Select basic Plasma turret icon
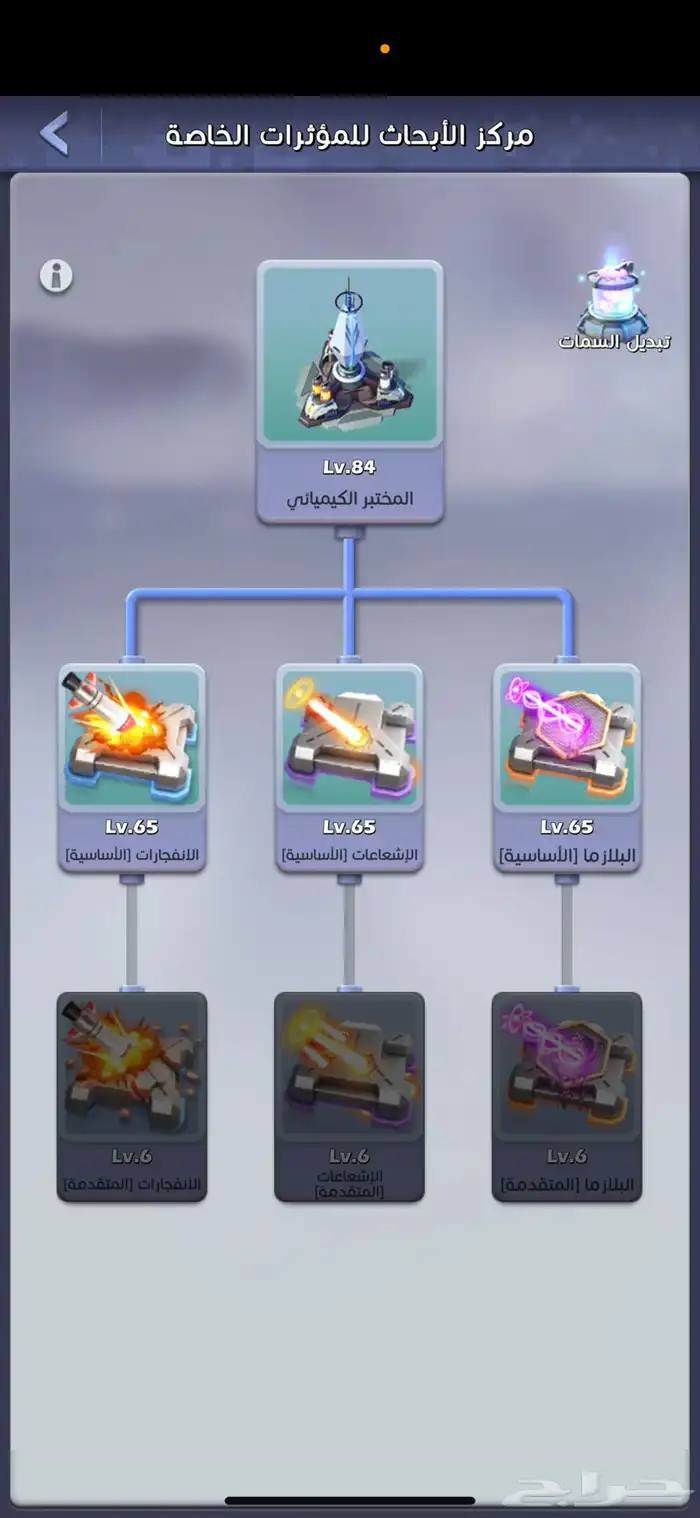This screenshot has width=700, height=1518. (x=567, y=738)
